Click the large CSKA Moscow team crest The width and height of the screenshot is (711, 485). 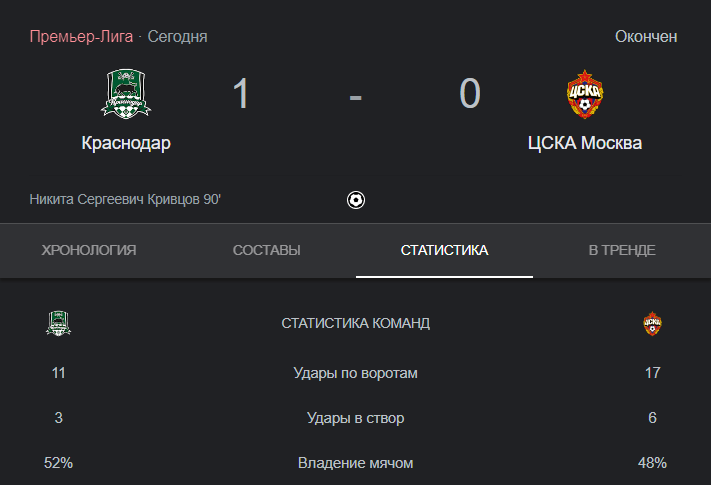585,94
